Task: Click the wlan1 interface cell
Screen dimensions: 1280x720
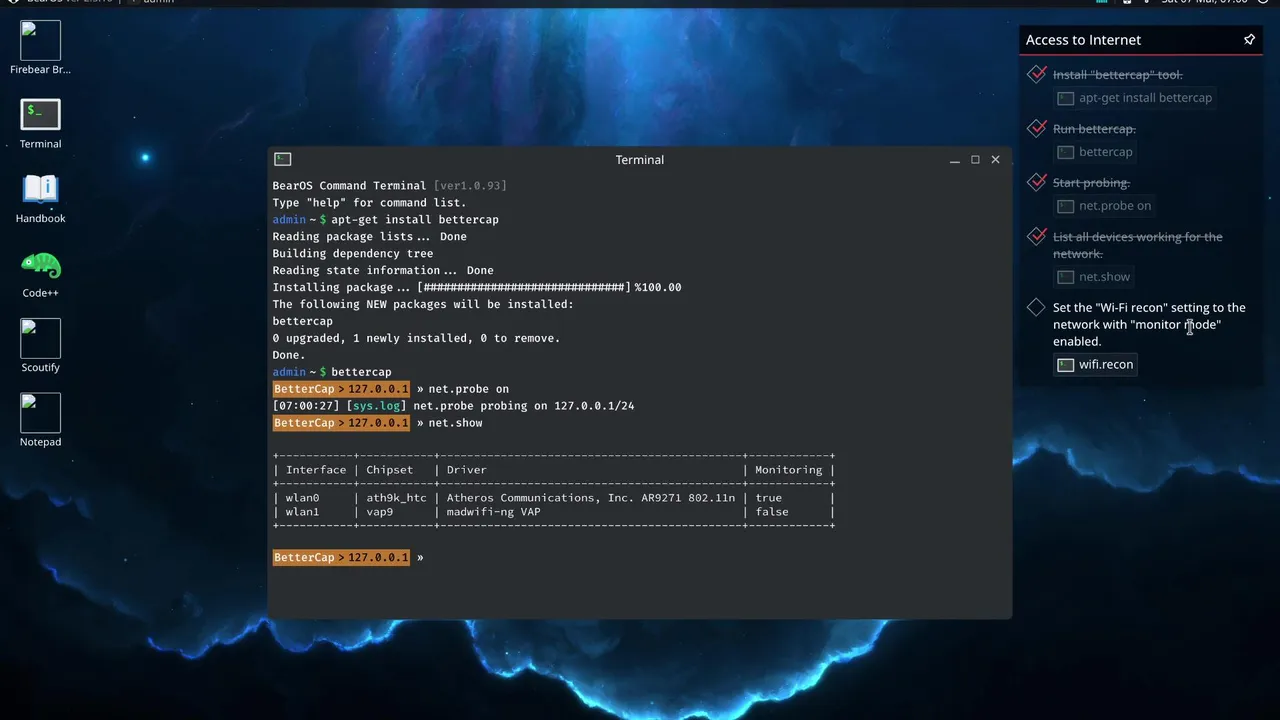Action: point(303,512)
